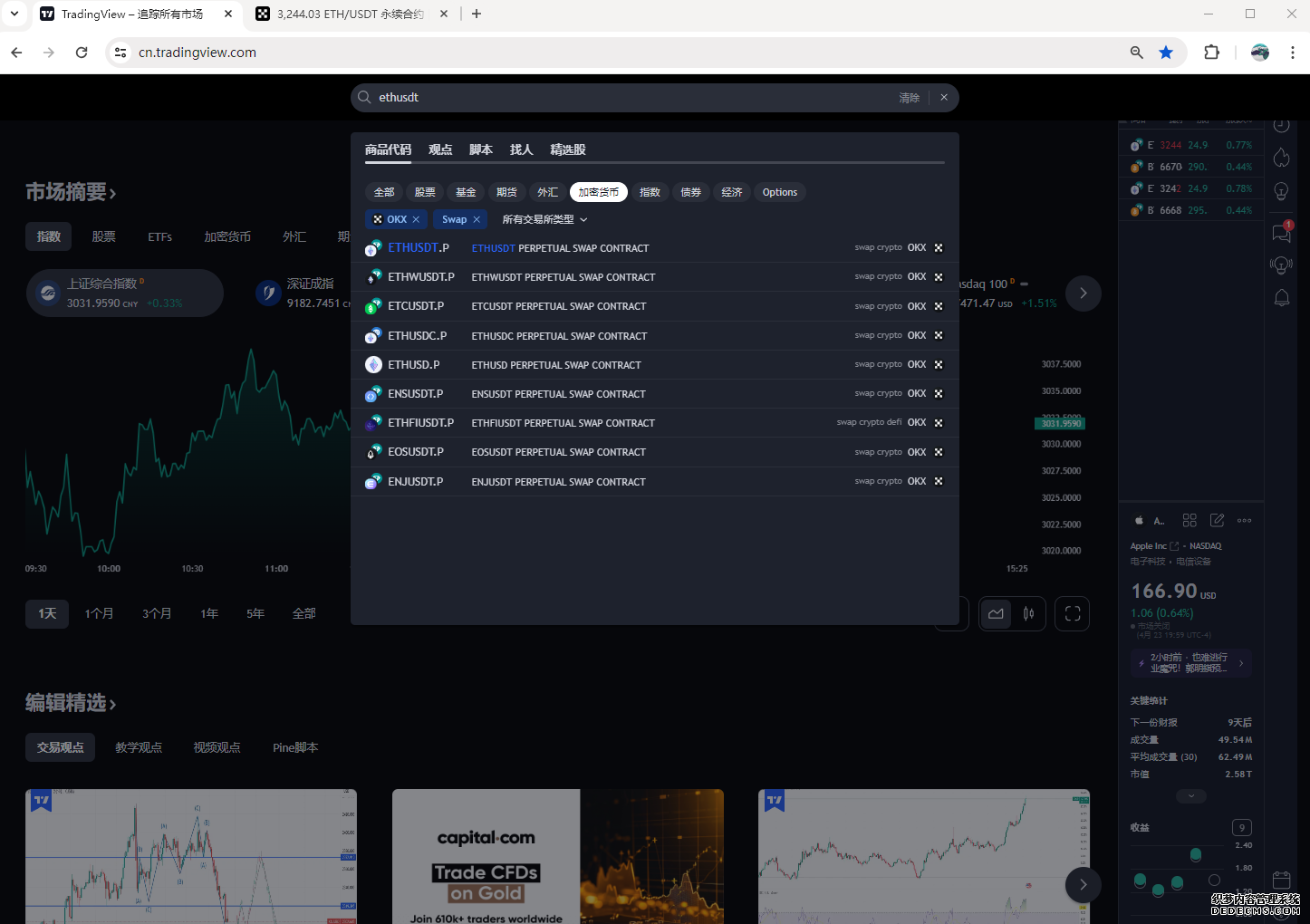Select ENJUSDT.P search result
The image size is (1310, 924).
655,482
